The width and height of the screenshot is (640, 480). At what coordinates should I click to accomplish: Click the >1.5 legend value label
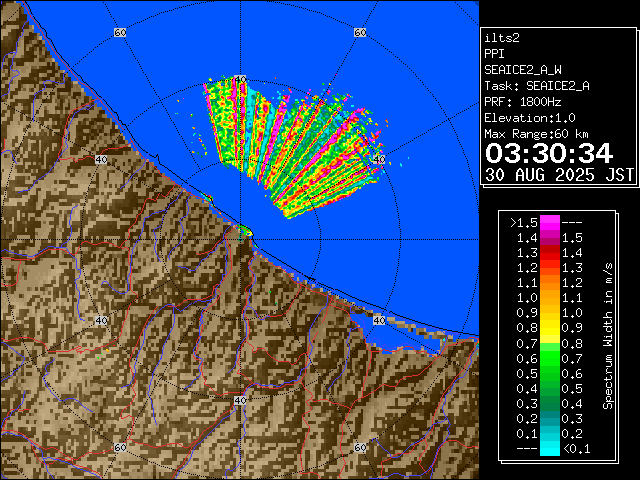click(521, 222)
